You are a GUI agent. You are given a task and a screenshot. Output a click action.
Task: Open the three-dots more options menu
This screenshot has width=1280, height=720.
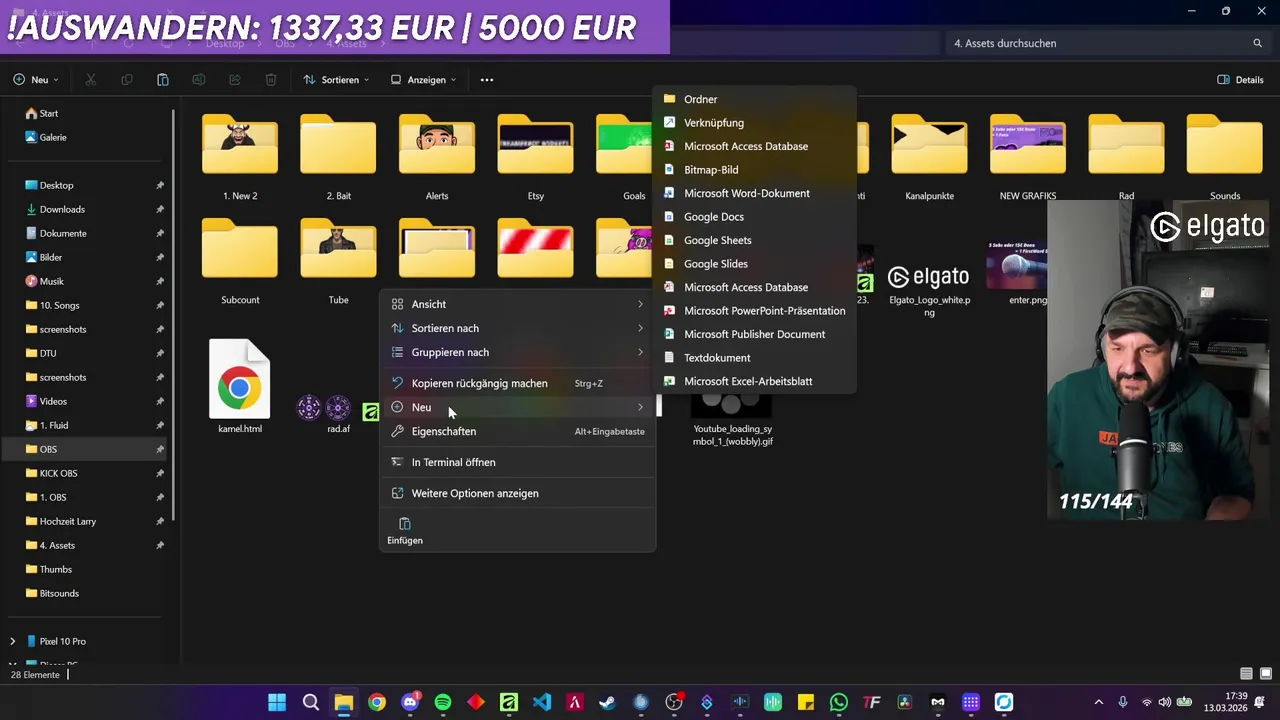click(487, 80)
